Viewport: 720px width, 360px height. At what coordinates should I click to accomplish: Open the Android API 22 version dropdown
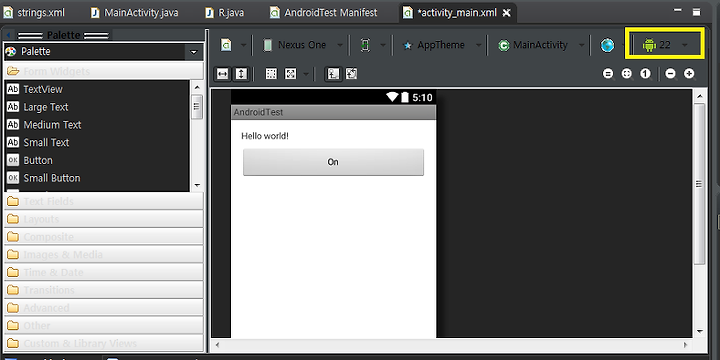tap(664, 45)
